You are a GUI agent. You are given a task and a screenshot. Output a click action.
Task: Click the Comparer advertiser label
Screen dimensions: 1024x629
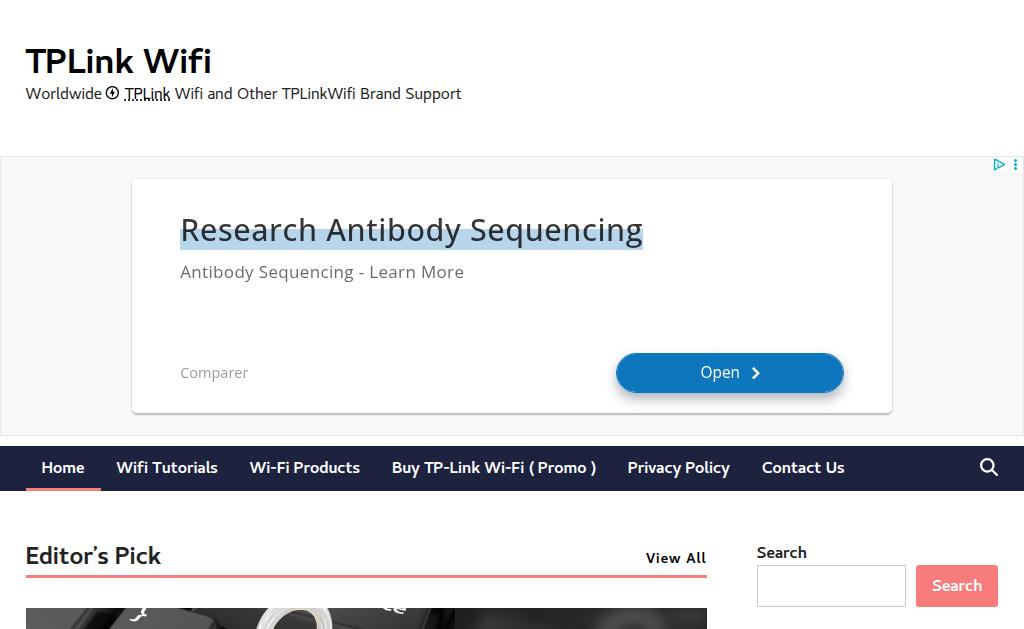click(x=214, y=373)
